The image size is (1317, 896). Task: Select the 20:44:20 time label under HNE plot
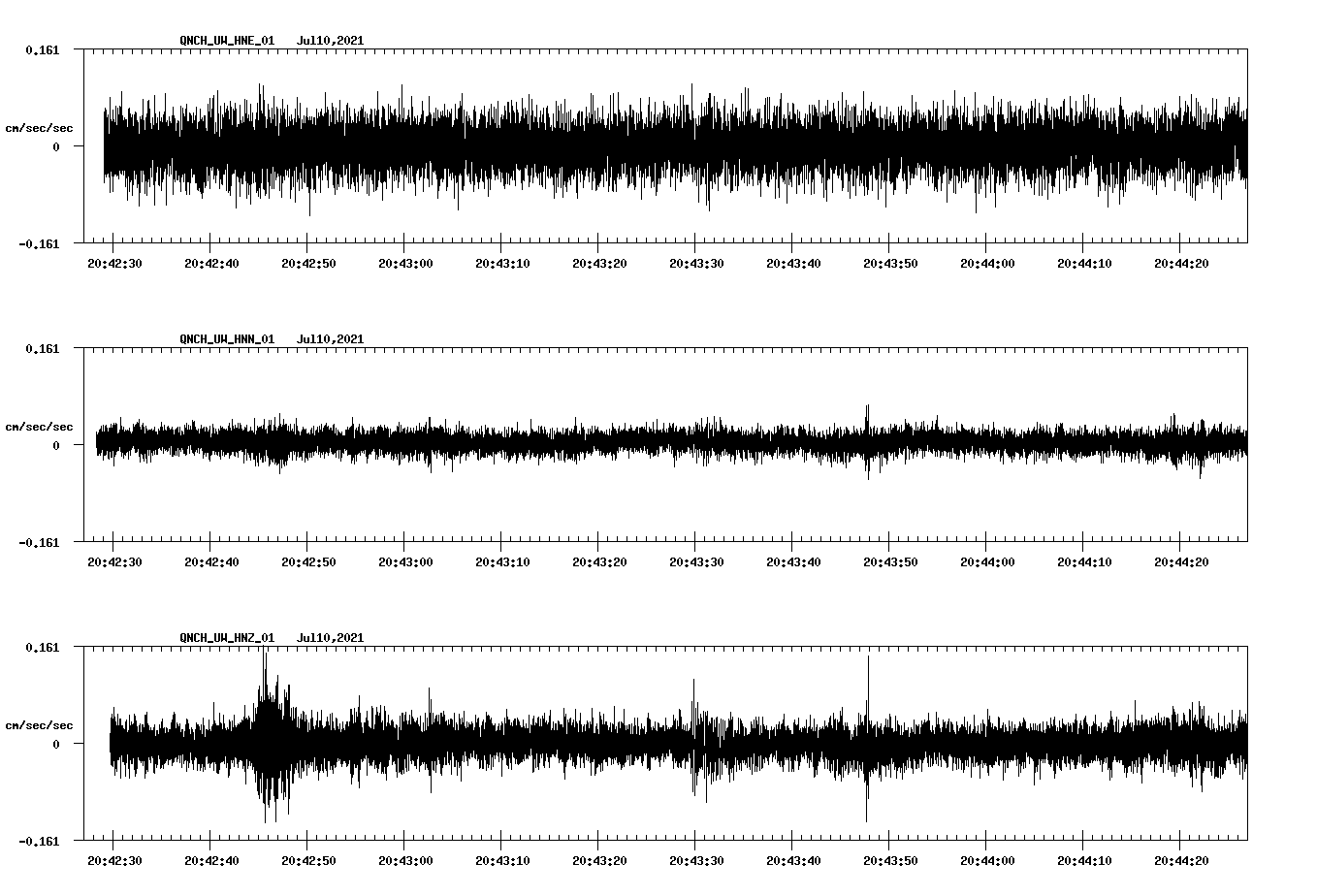pyautogui.click(x=1181, y=263)
